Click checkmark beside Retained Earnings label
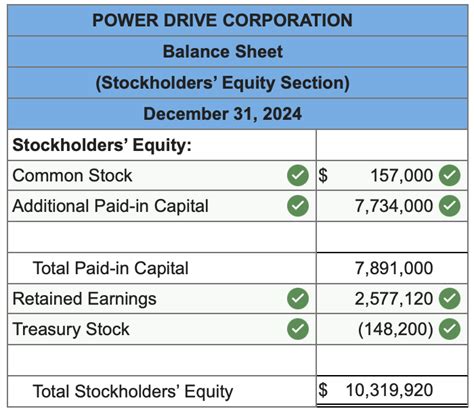 (298, 298)
